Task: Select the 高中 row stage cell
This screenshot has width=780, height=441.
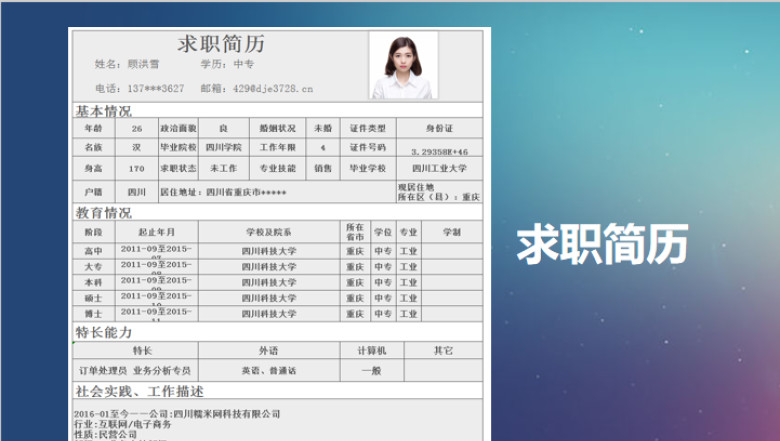Action: tap(94, 251)
